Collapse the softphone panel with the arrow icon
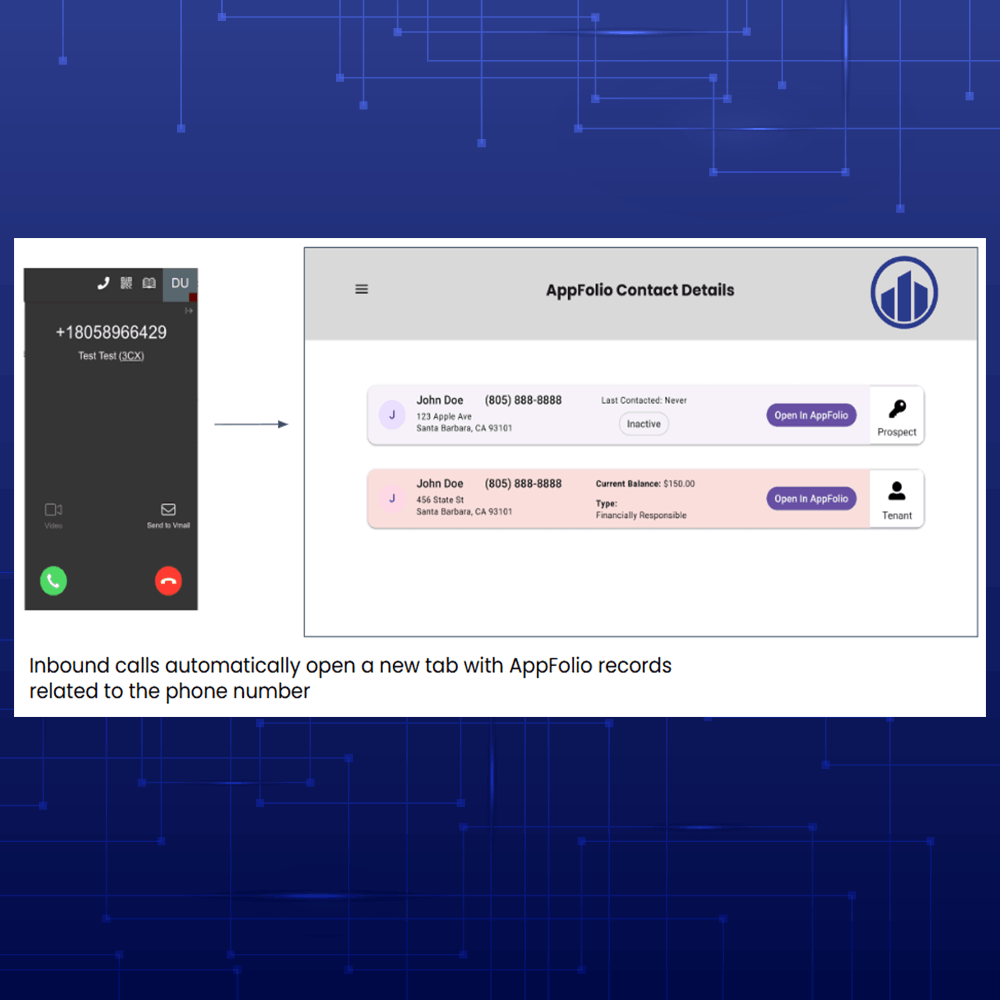The width and height of the screenshot is (1000, 1000). (189, 311)
